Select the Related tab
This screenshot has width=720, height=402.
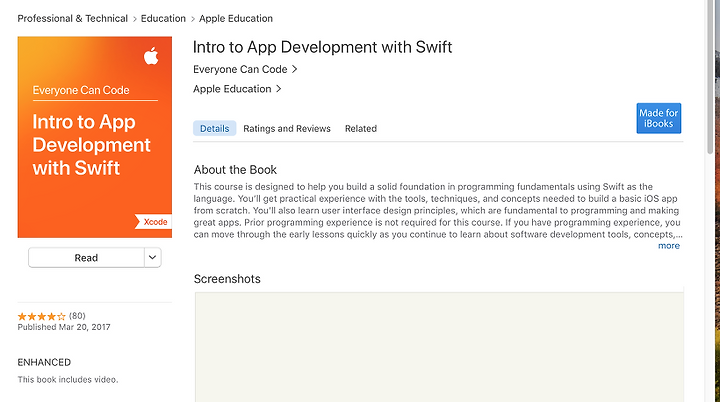click(x=361, y=129)
